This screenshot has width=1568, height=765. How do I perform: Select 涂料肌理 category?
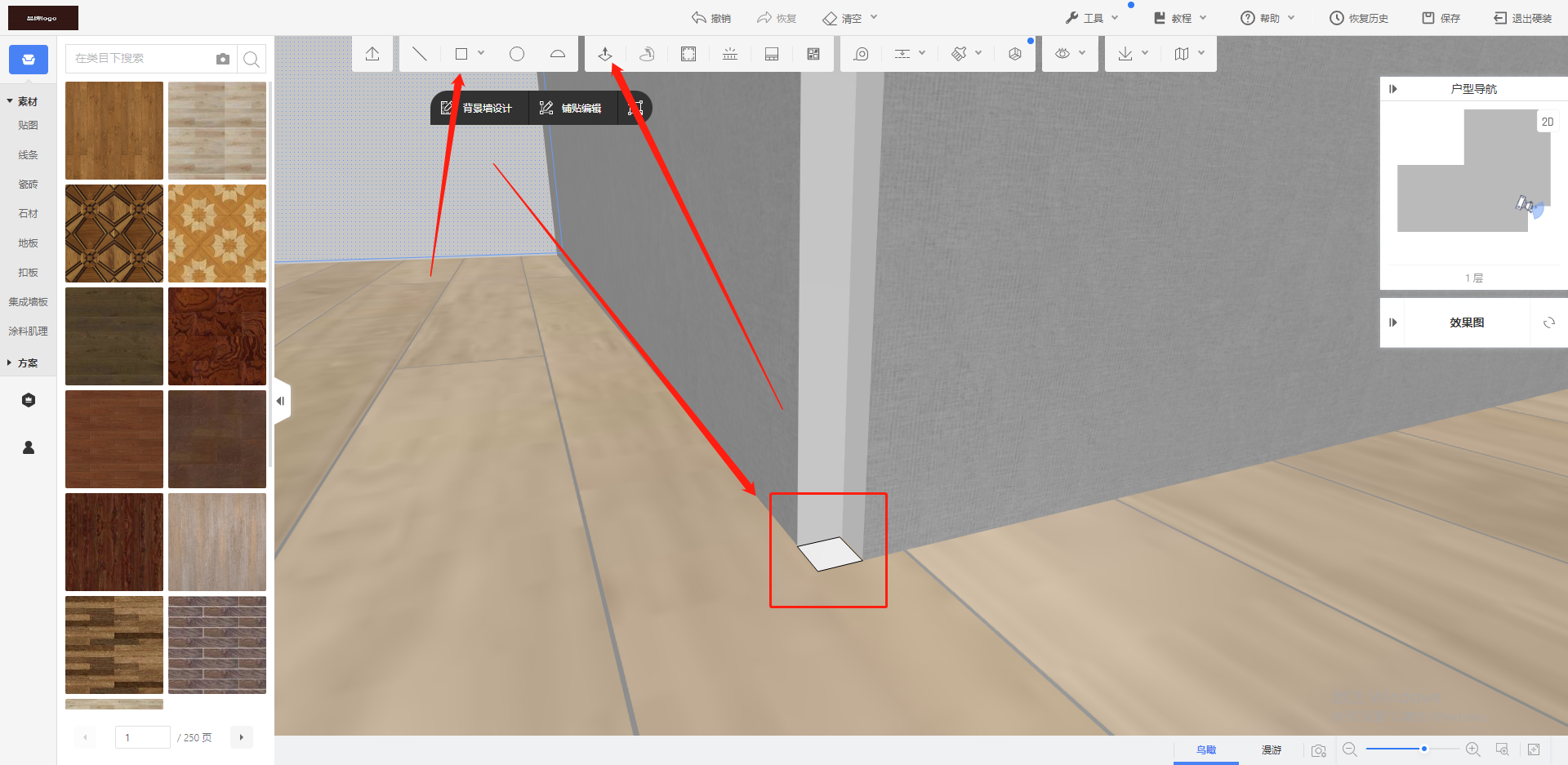pos(29,331)
